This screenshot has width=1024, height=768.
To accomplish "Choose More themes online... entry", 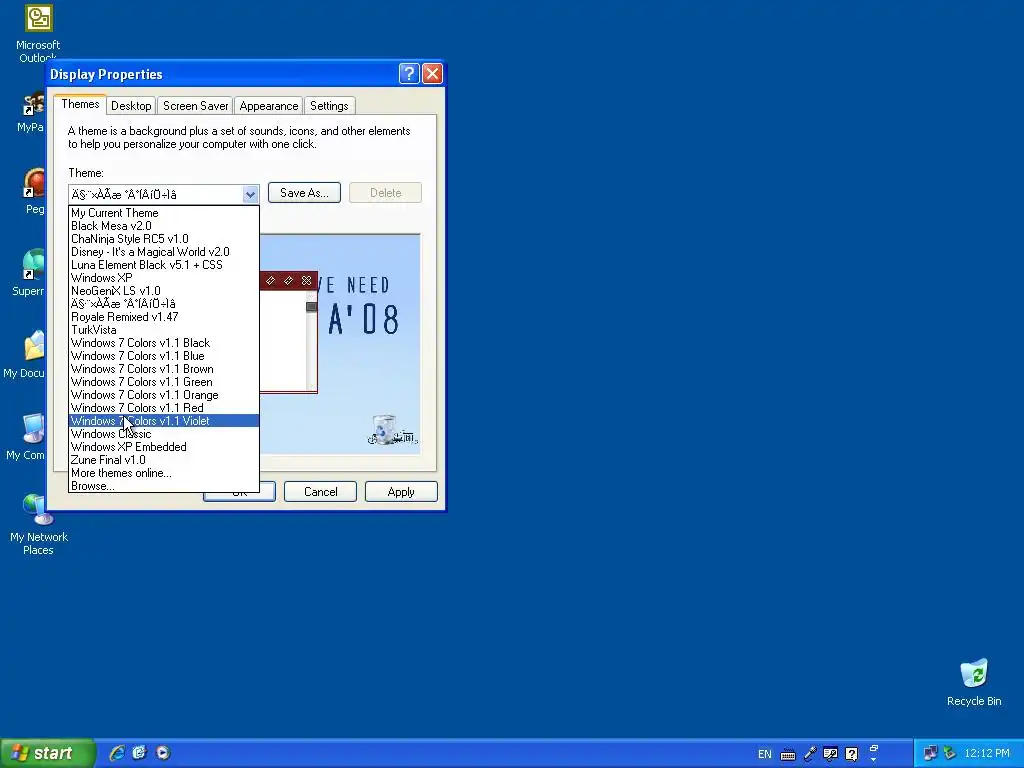I will (x=164, y=473).
